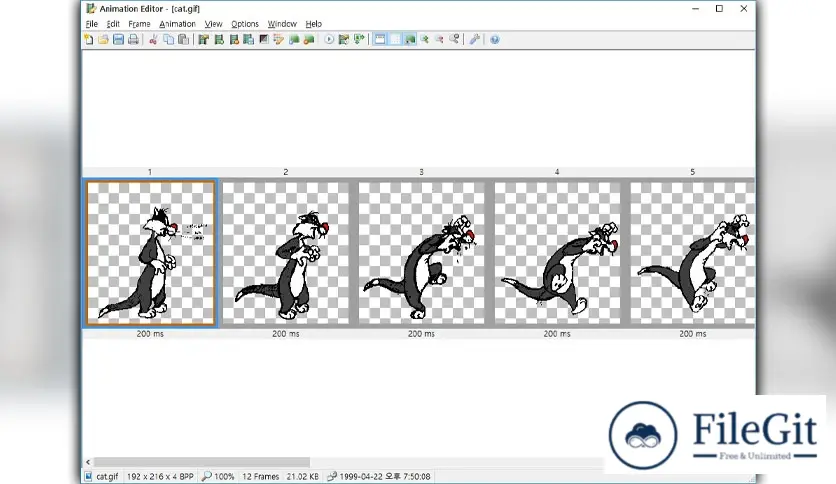Click the Save floppy disk icon

(x=118, y=39)
